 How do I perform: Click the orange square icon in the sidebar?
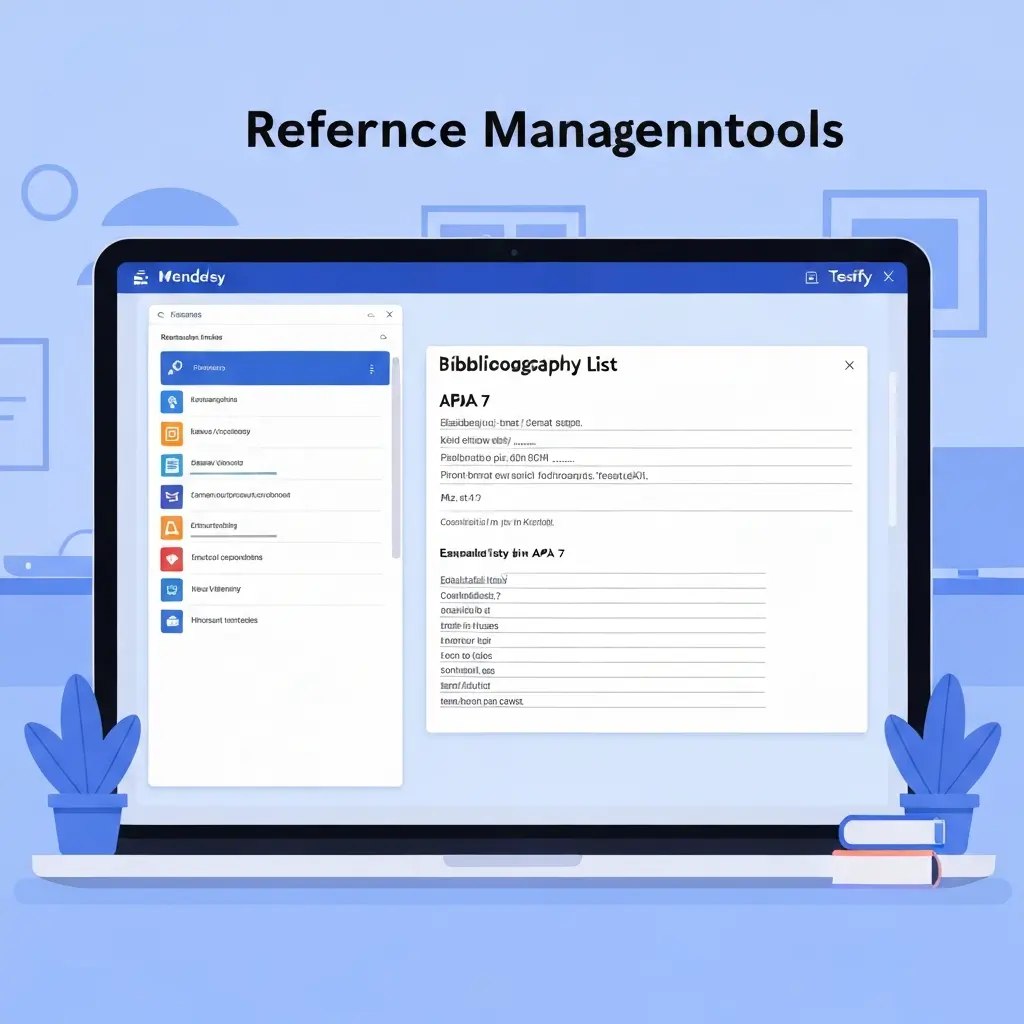pyautogui.click(x=172, y=434)
